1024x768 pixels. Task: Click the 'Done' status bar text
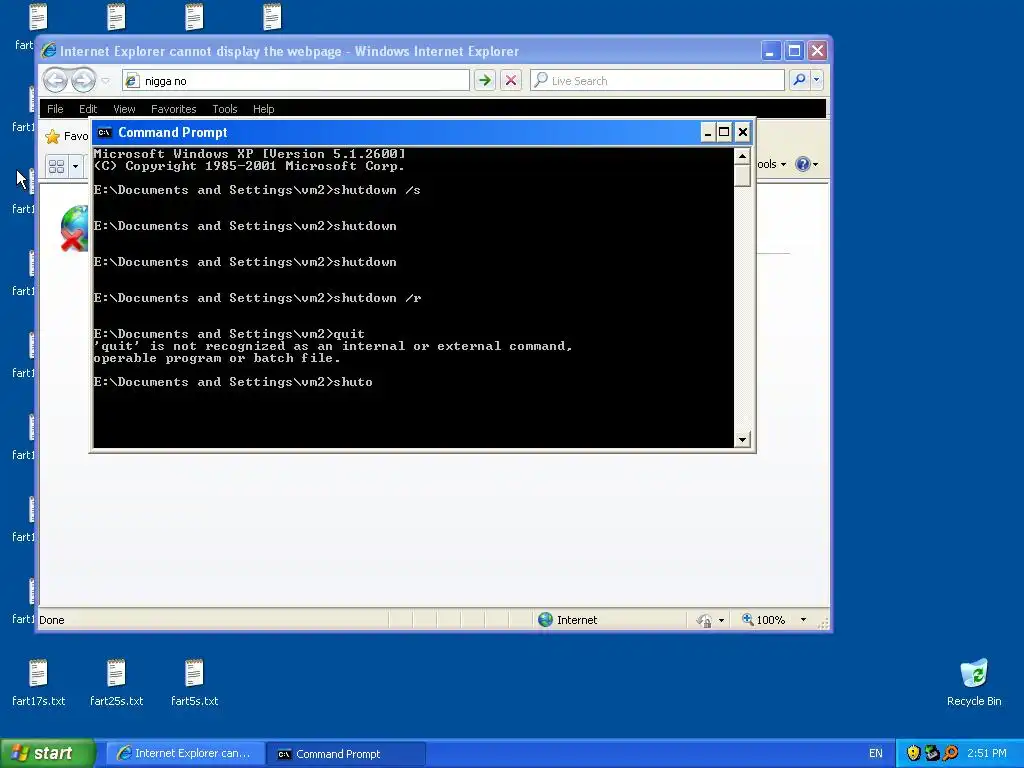click(x=52, y=620)
